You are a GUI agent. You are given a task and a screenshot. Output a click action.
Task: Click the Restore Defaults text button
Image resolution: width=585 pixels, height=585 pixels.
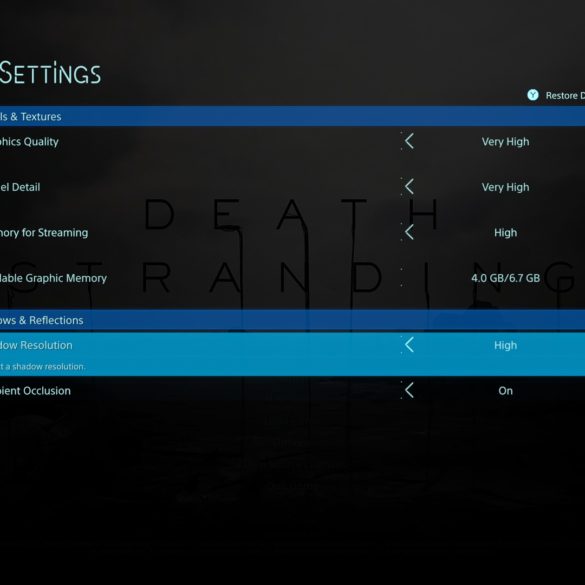click(x=565, y=96)
